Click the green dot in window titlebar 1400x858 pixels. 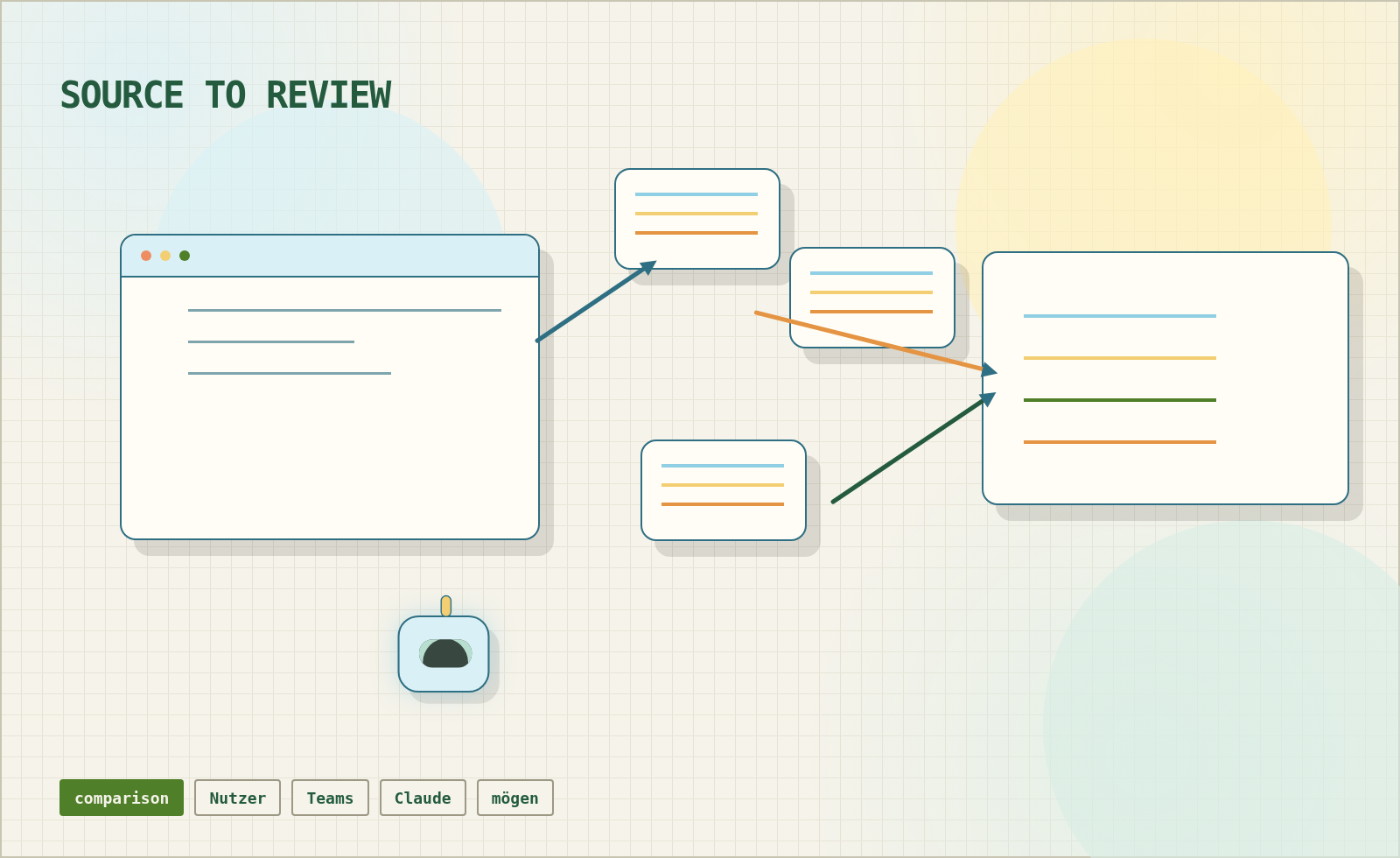click(185, 256)
